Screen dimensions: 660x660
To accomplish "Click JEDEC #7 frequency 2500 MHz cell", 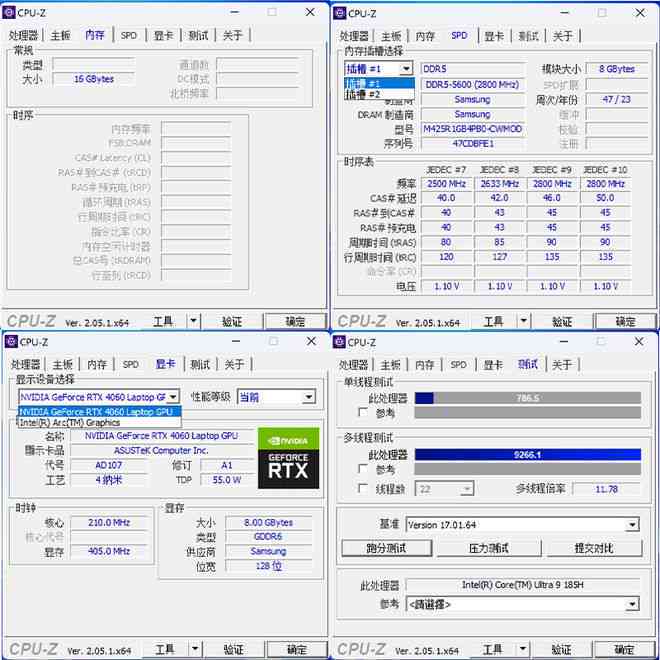I will point(446,184).
